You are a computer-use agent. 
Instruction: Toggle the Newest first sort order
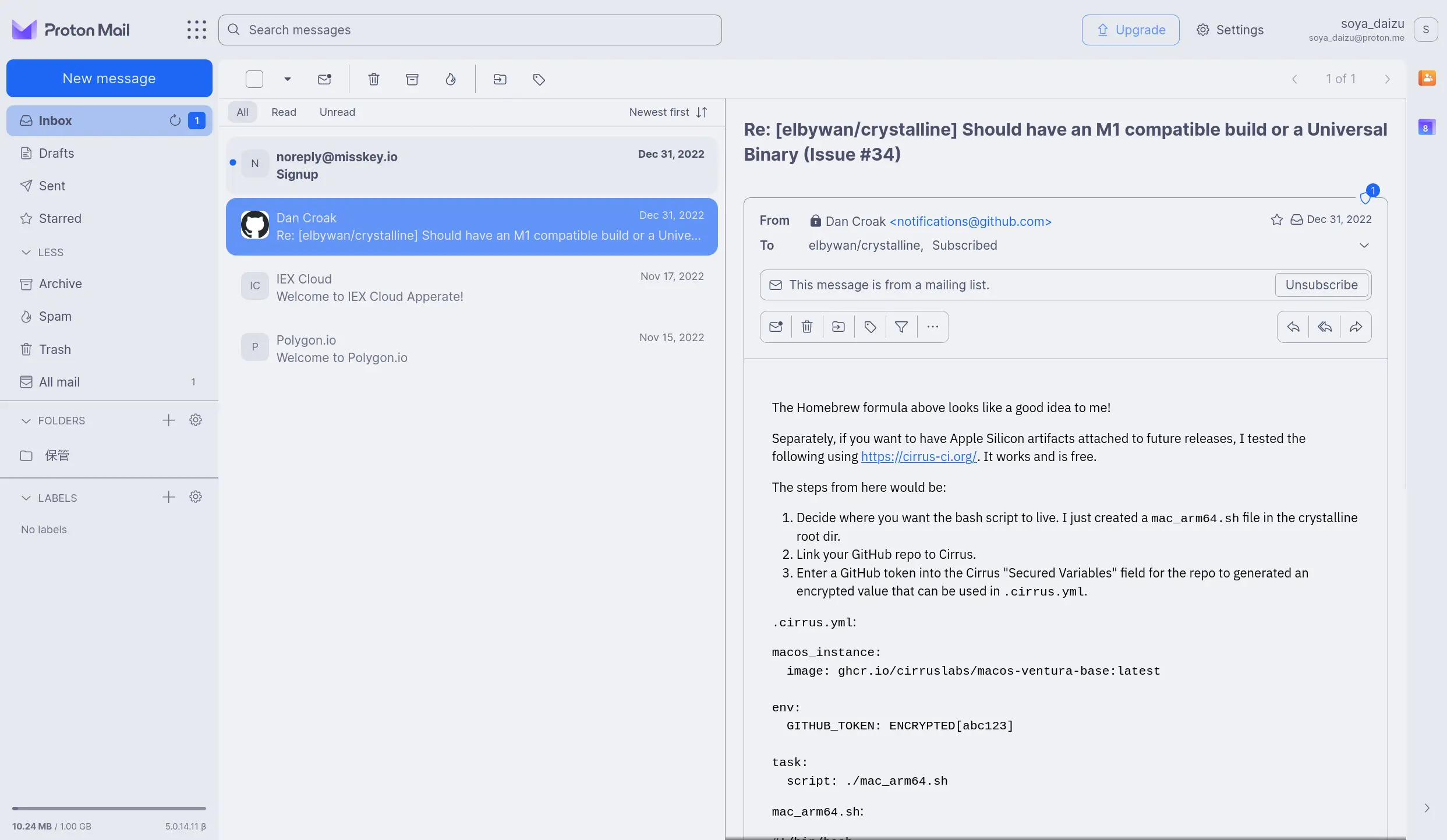(668, 112)
